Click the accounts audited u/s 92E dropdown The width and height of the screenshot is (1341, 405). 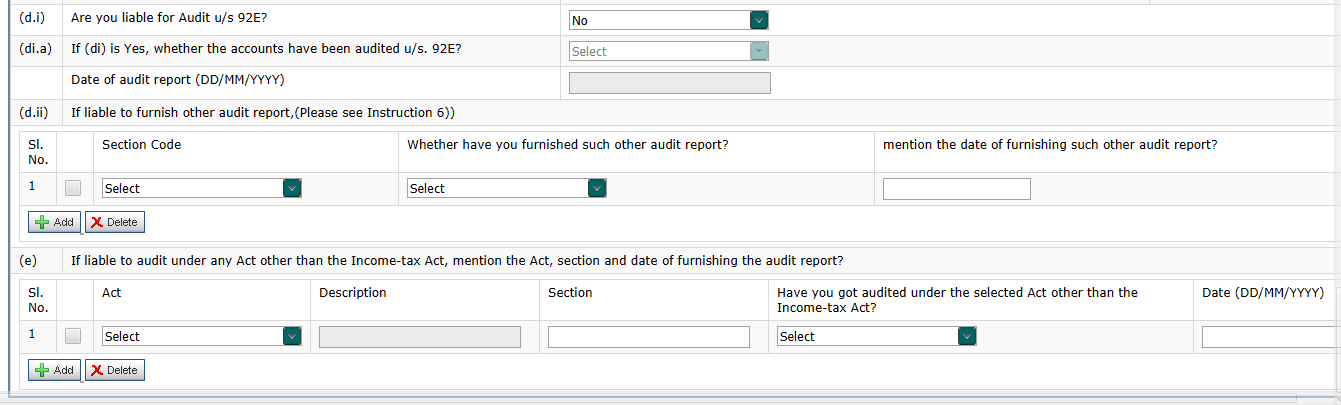(x=668, y=51)
